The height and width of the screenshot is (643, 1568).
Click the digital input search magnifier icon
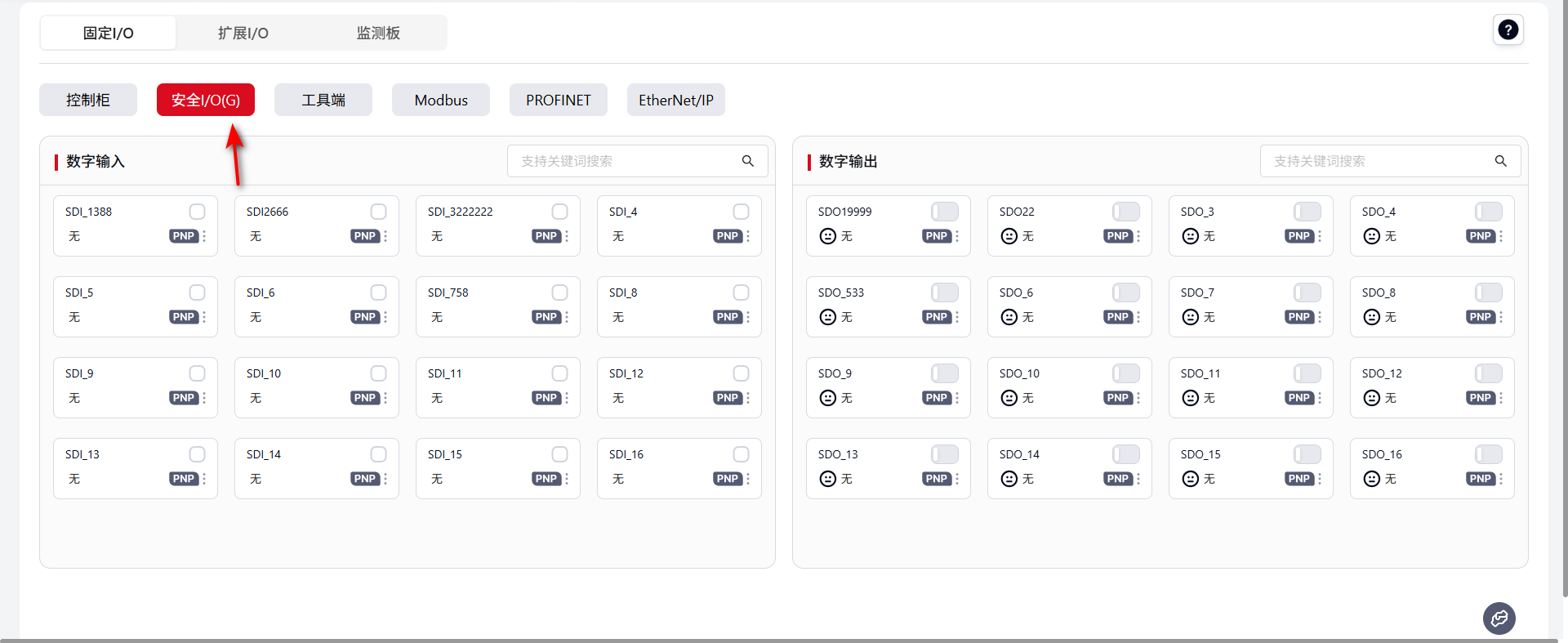click(x=747, y=161)
